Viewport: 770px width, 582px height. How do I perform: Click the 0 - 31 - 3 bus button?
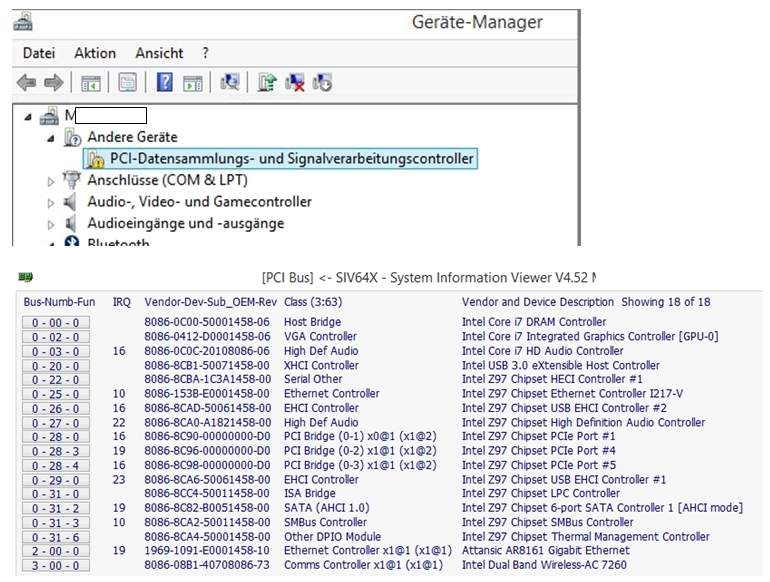[55, 523]
